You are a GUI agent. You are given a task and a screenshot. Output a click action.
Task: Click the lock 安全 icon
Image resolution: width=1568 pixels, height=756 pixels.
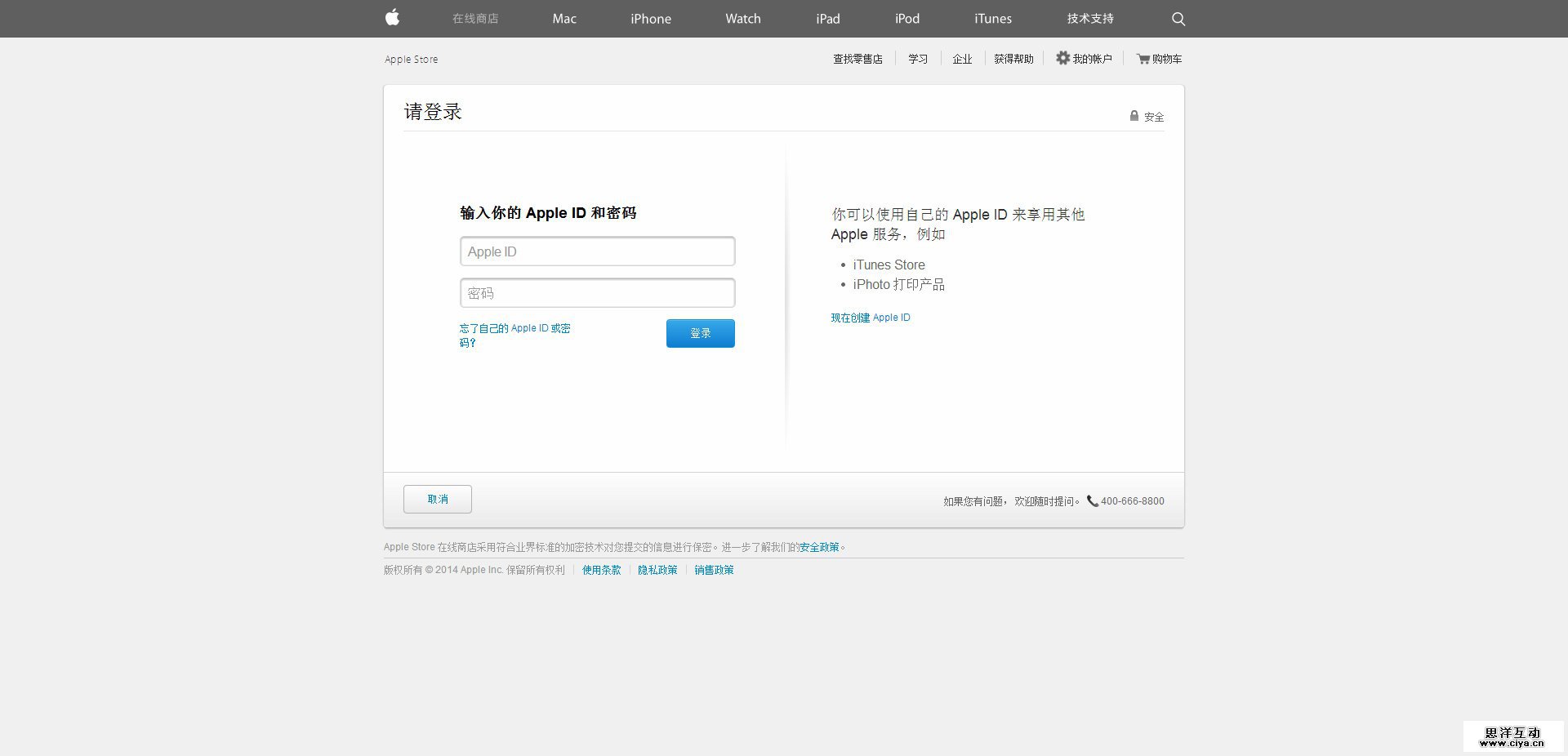point(1134,116)
